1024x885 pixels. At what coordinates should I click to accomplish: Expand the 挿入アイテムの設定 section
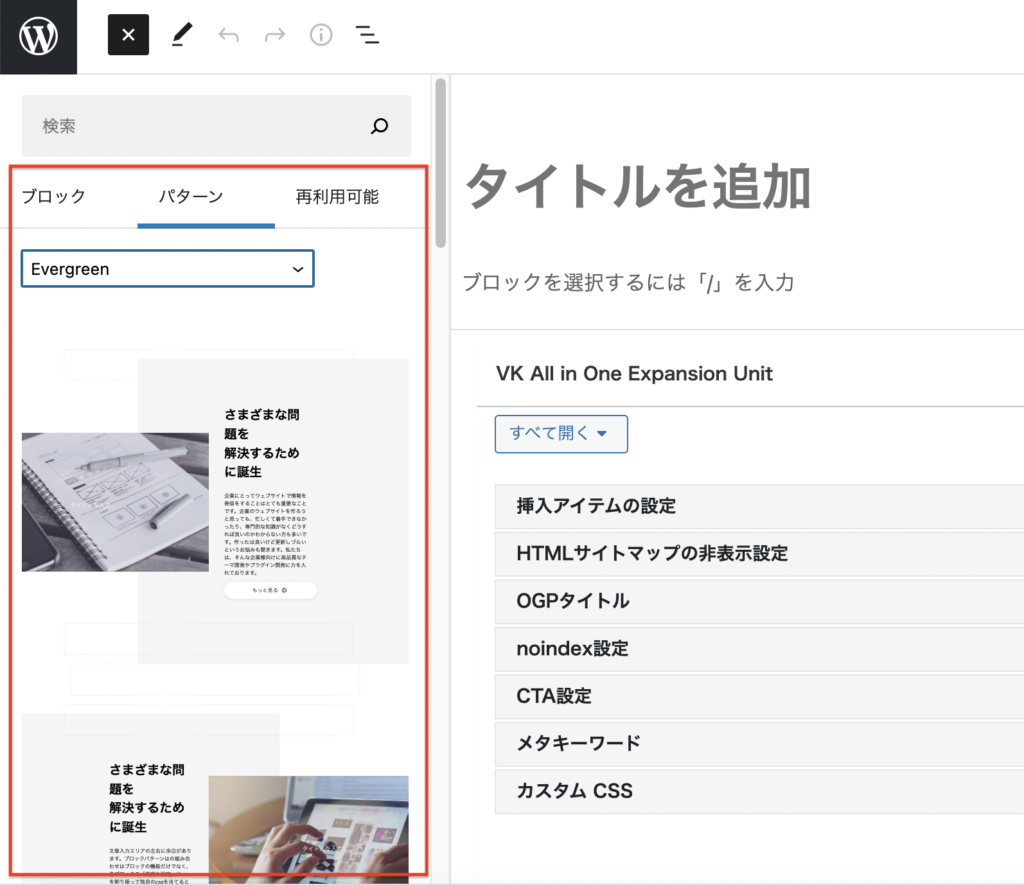[596, 506]
